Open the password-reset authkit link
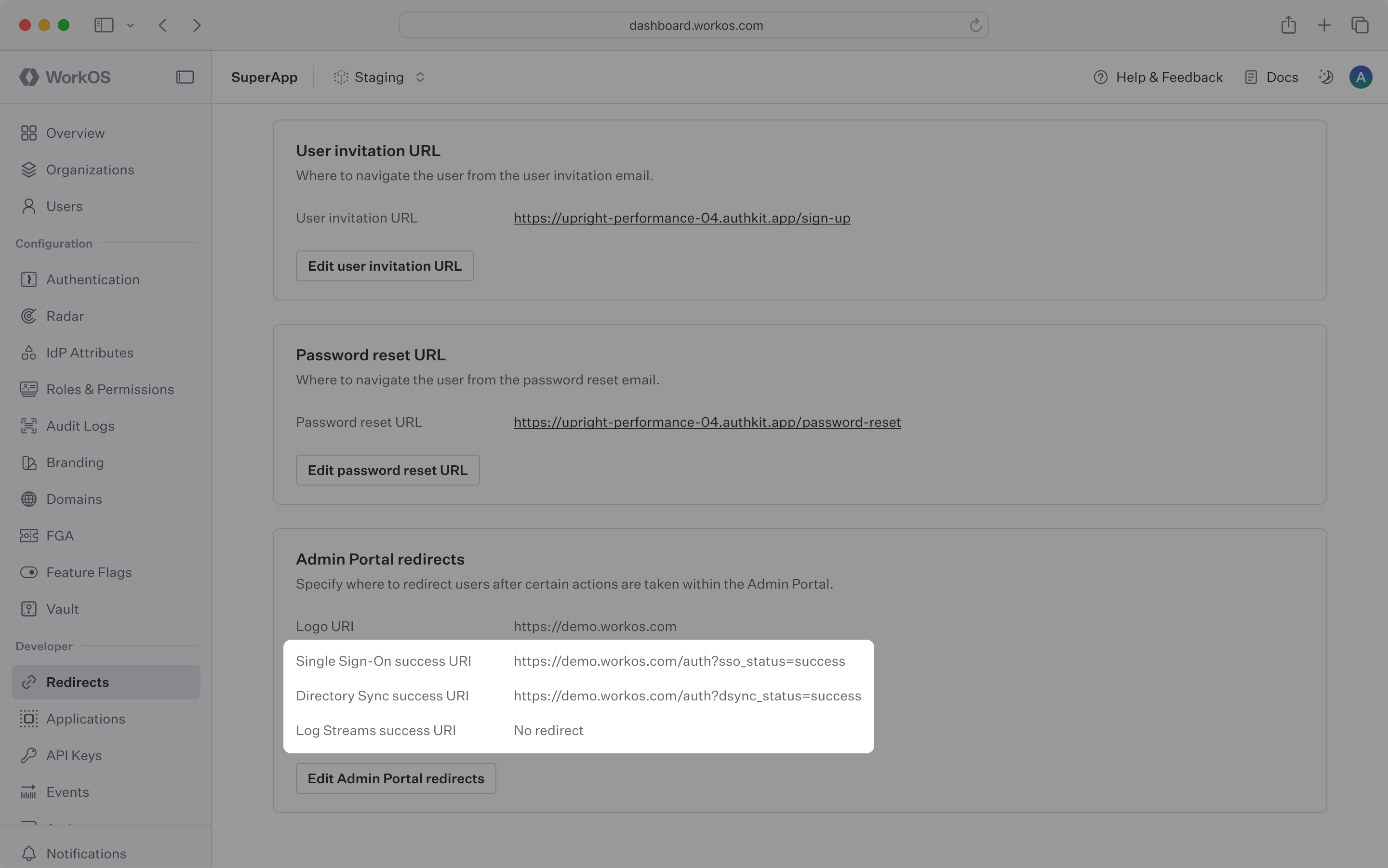This screenshot has width=1388, height=868. coord(707,422)
